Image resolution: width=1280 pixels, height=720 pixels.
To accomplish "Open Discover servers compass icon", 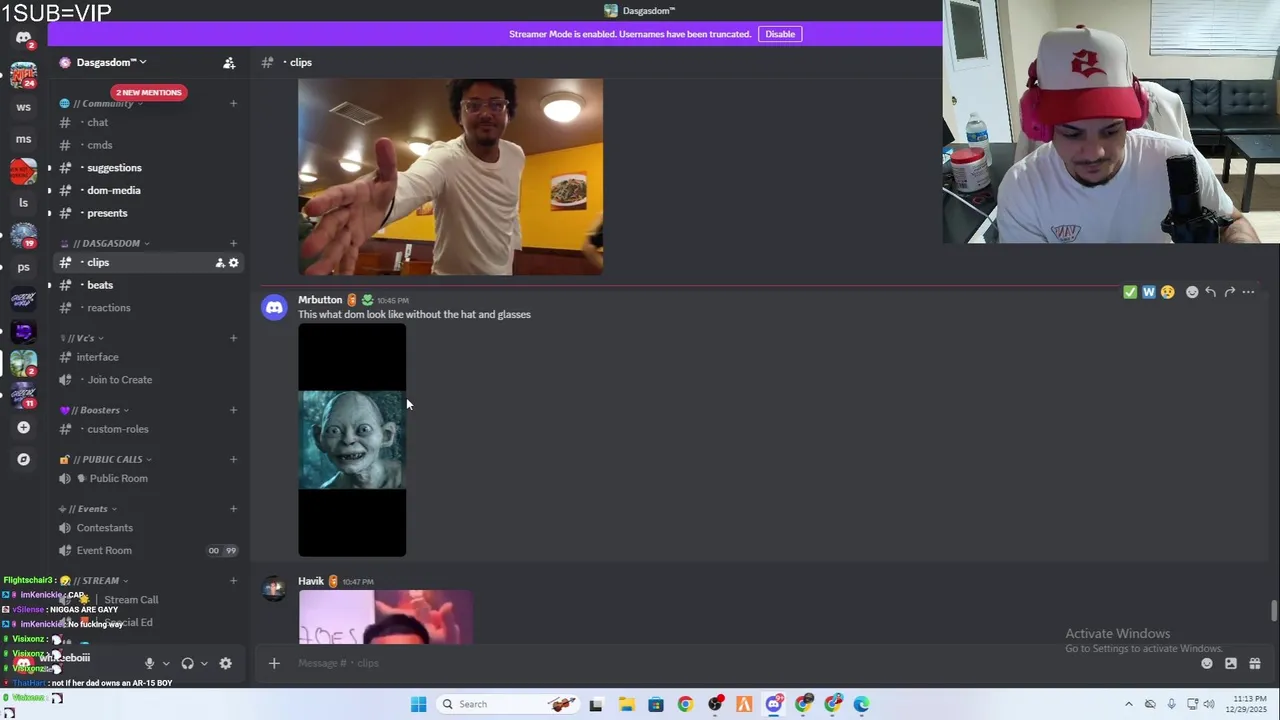I will coord(23,460).
